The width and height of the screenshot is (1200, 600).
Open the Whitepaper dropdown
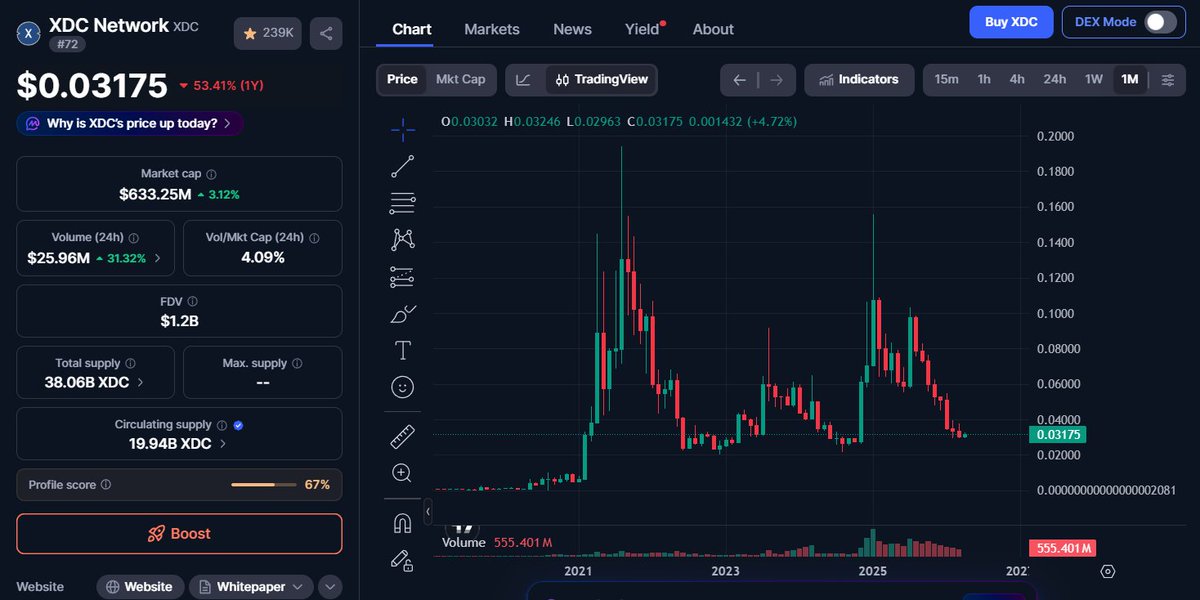[x=251, y=587]
